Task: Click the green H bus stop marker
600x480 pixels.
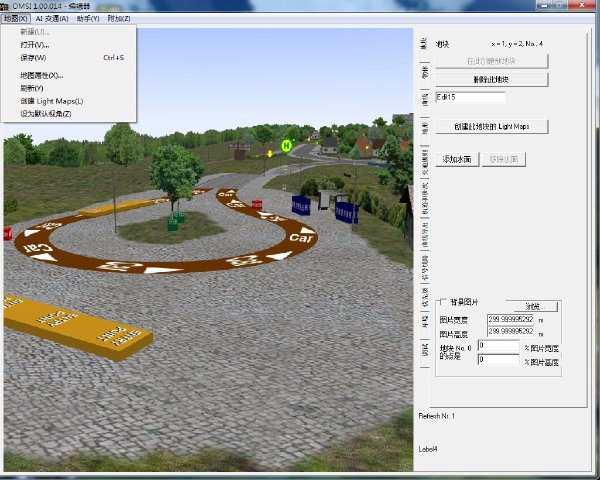Action: click(x=286, y=145)
